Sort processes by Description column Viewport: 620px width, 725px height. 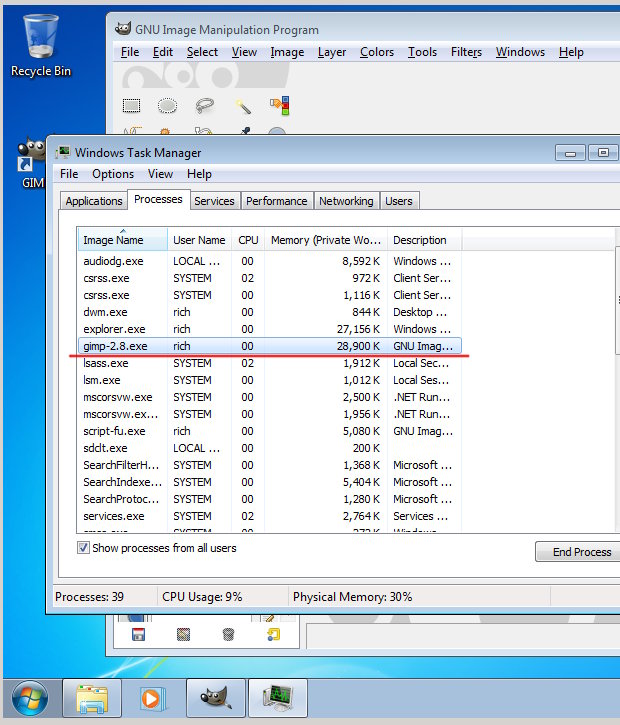pos(424,240)
